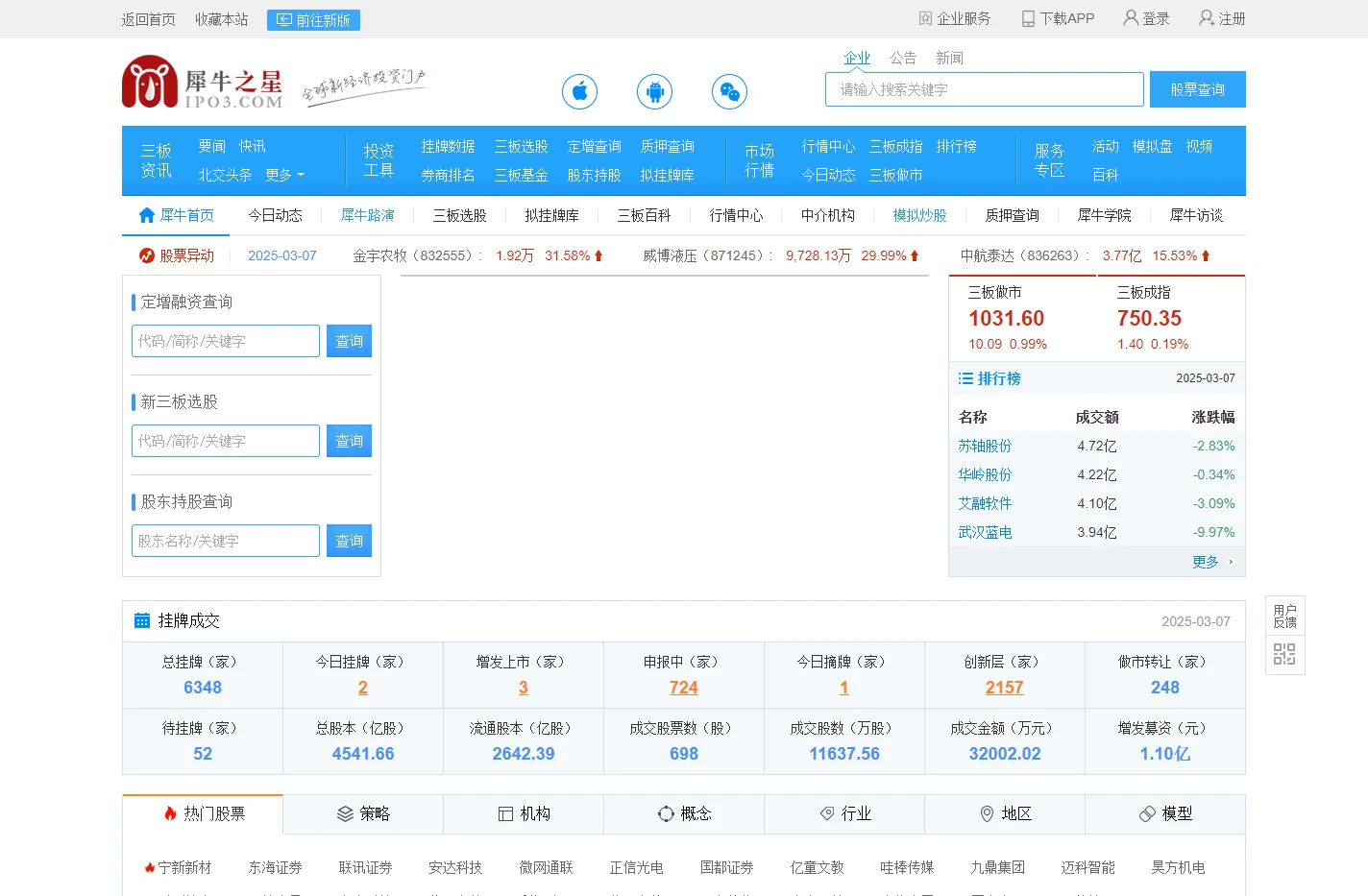Click 三板成指 index 750.35

1149,318
